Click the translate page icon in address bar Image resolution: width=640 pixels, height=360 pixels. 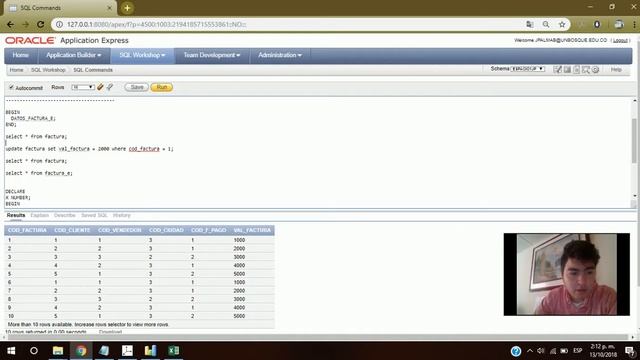click(x=530, y=24)
